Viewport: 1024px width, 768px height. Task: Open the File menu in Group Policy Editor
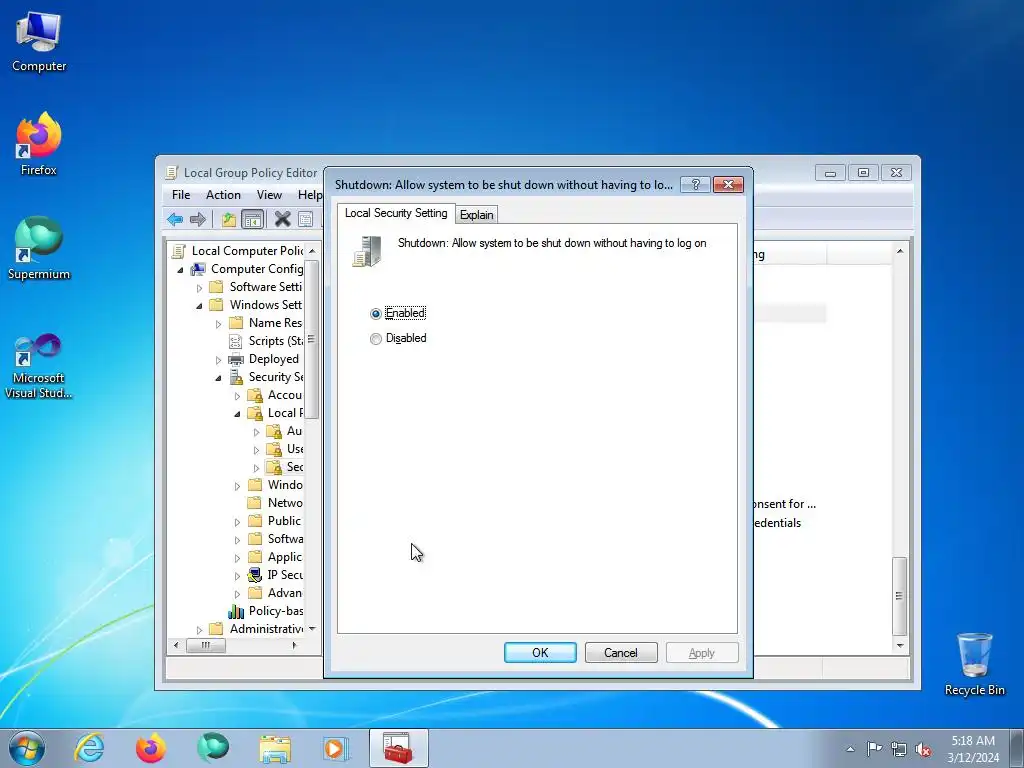coord(181,195)
